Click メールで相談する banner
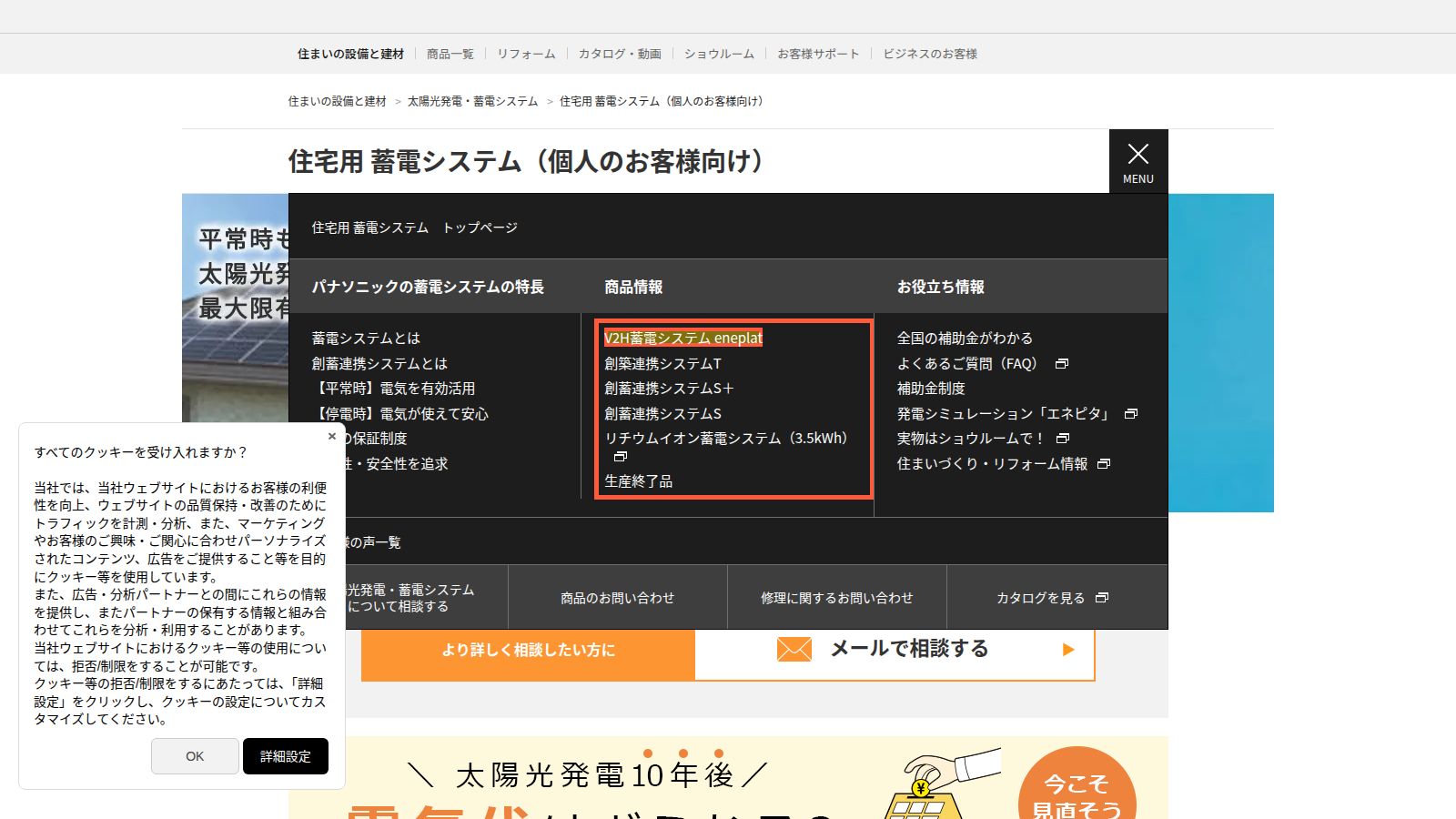This screenshot has height=819, width=1456. pyautogui.click(x=895, y=650)
